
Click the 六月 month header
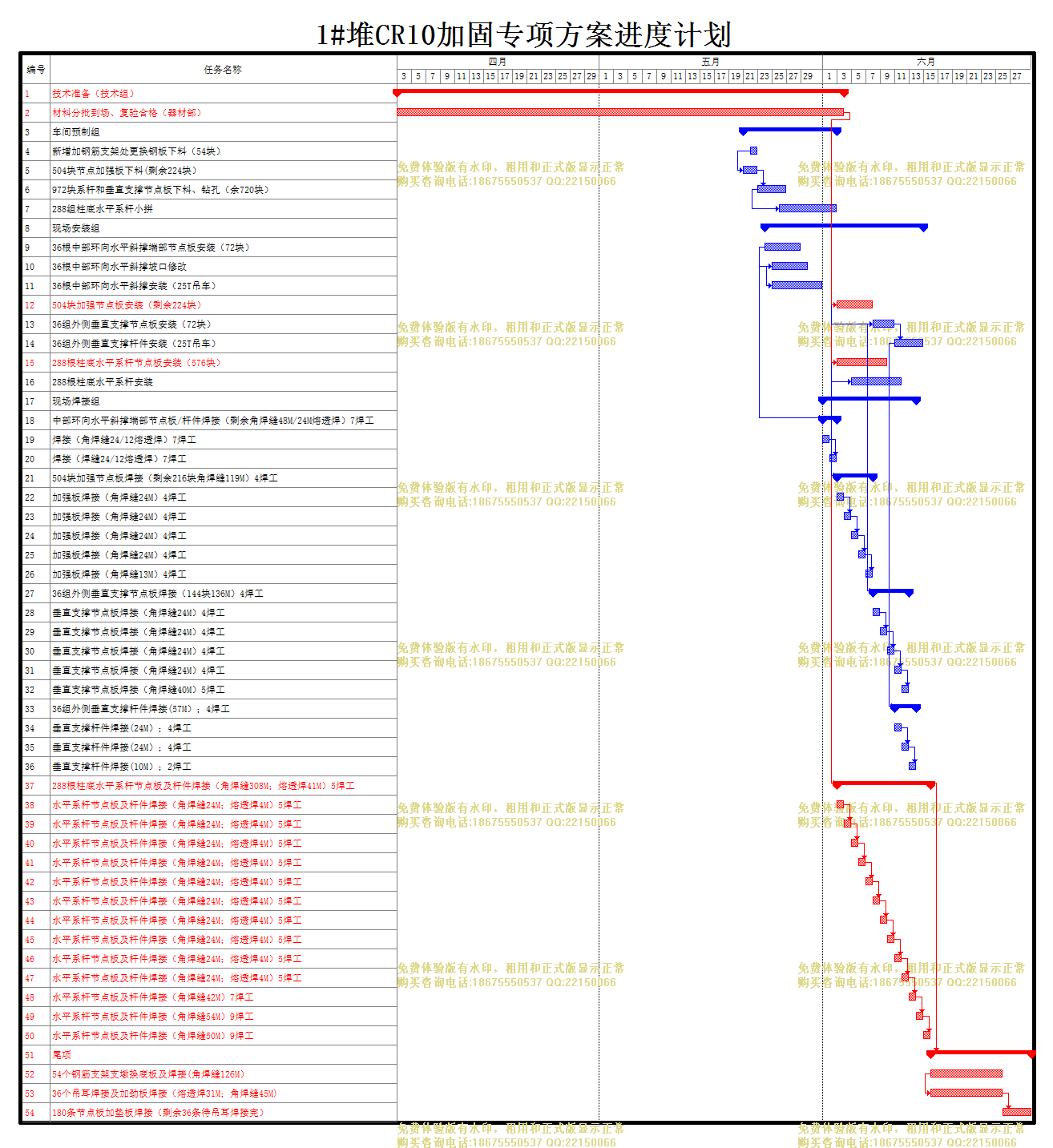pos(926,62)
